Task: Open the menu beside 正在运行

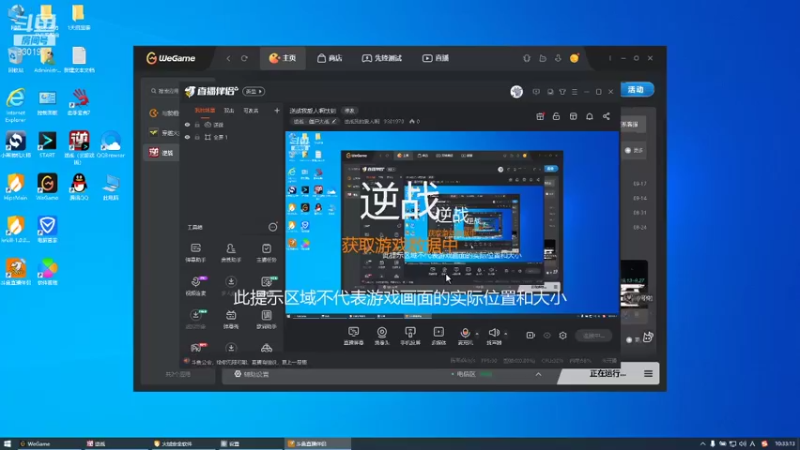Action: click(x=648, y=374)
